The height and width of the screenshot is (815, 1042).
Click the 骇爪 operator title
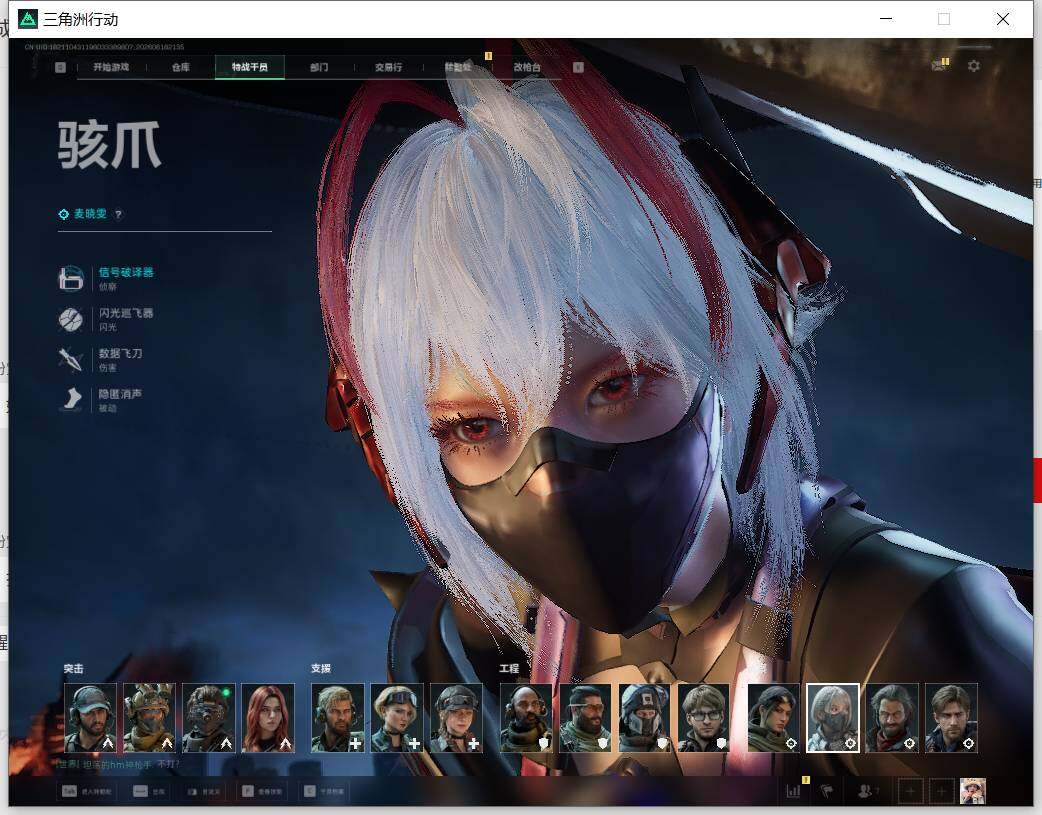pos(110,145)
